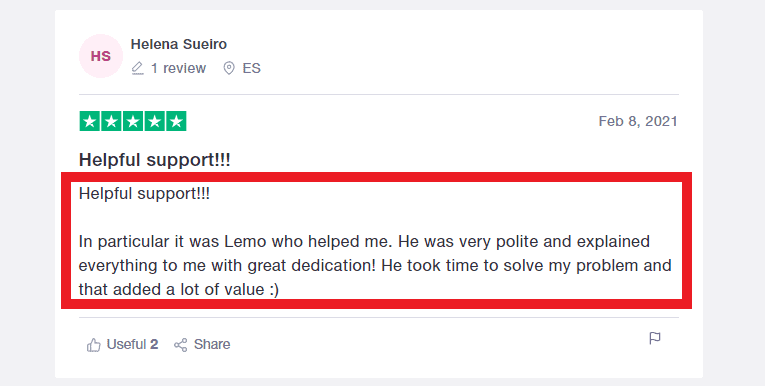Screen dimensions: 765x386
Task: Click the pencil review-count icon
Action: point(138,68)
